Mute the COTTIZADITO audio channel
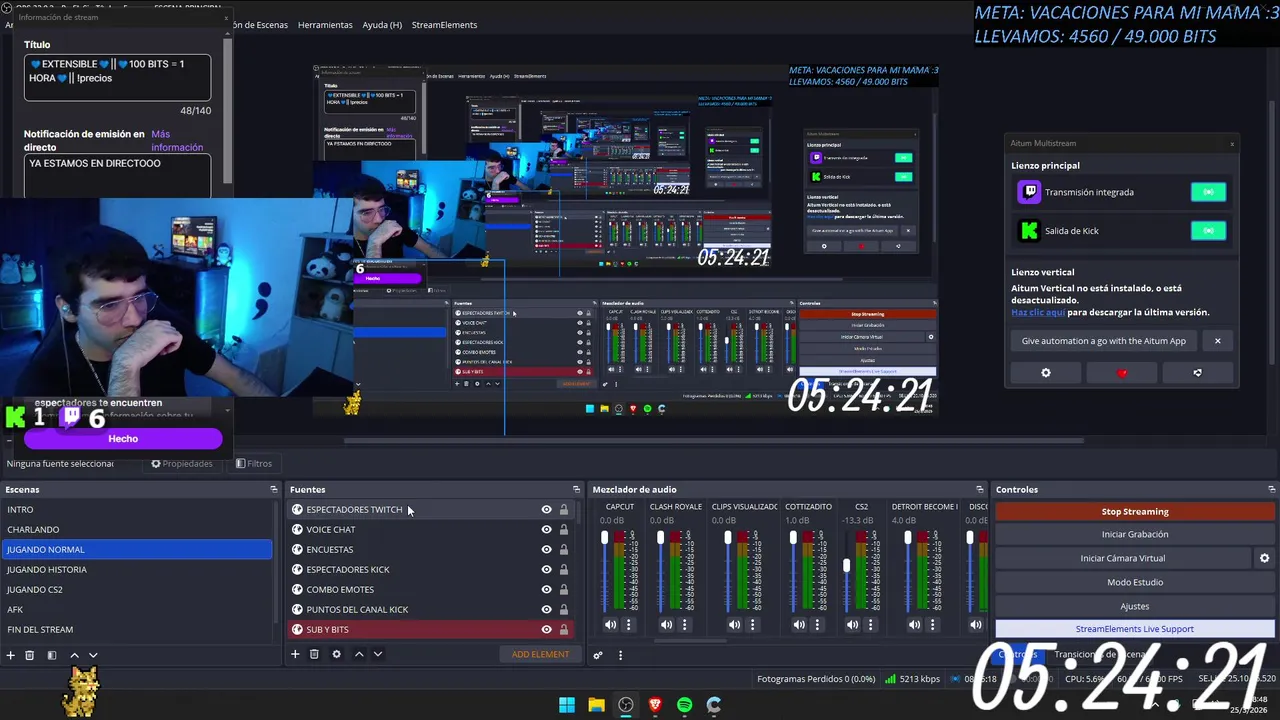This screenshot has width=1280, height=720. click(799, 625)
